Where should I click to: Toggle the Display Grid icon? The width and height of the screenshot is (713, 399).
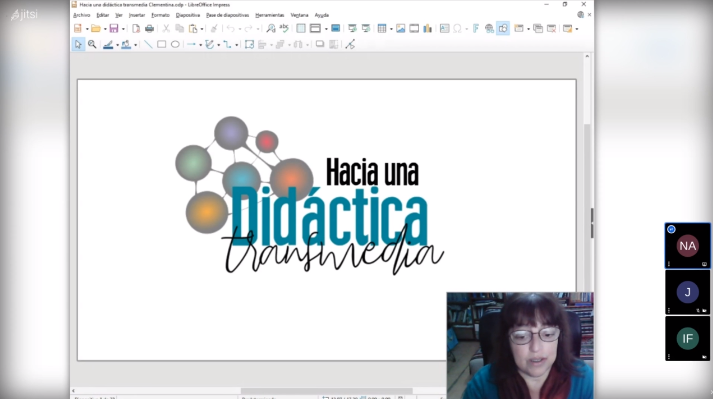click(301, 29)
